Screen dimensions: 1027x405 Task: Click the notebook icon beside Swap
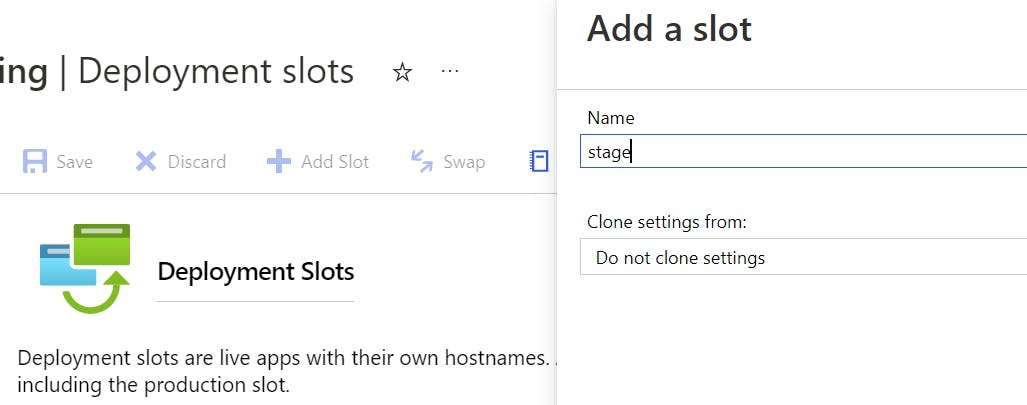click(x=539, y=162)
